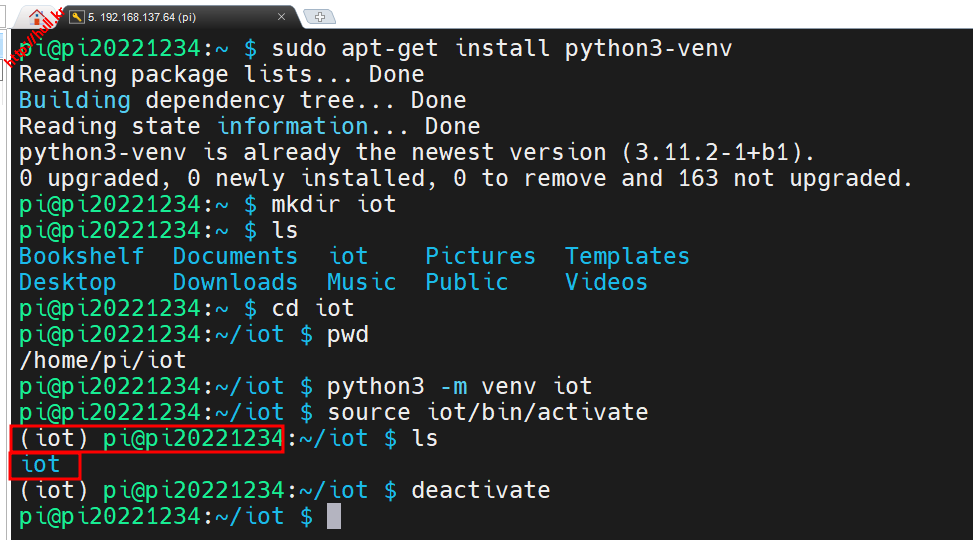Click the /home/pi/iot path output
Image resolution: width=973 pixels, height=540 pixels.
(x=102, y=360)
